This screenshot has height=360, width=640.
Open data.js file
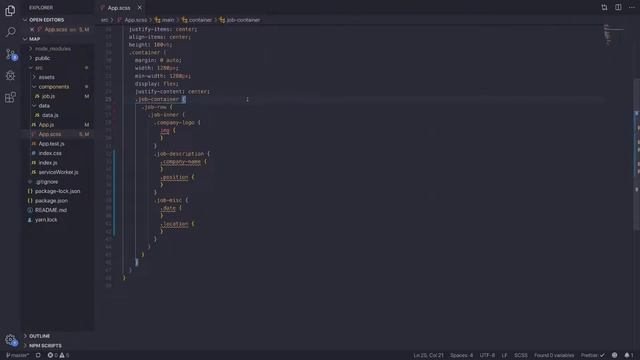(x=50, y=115)
